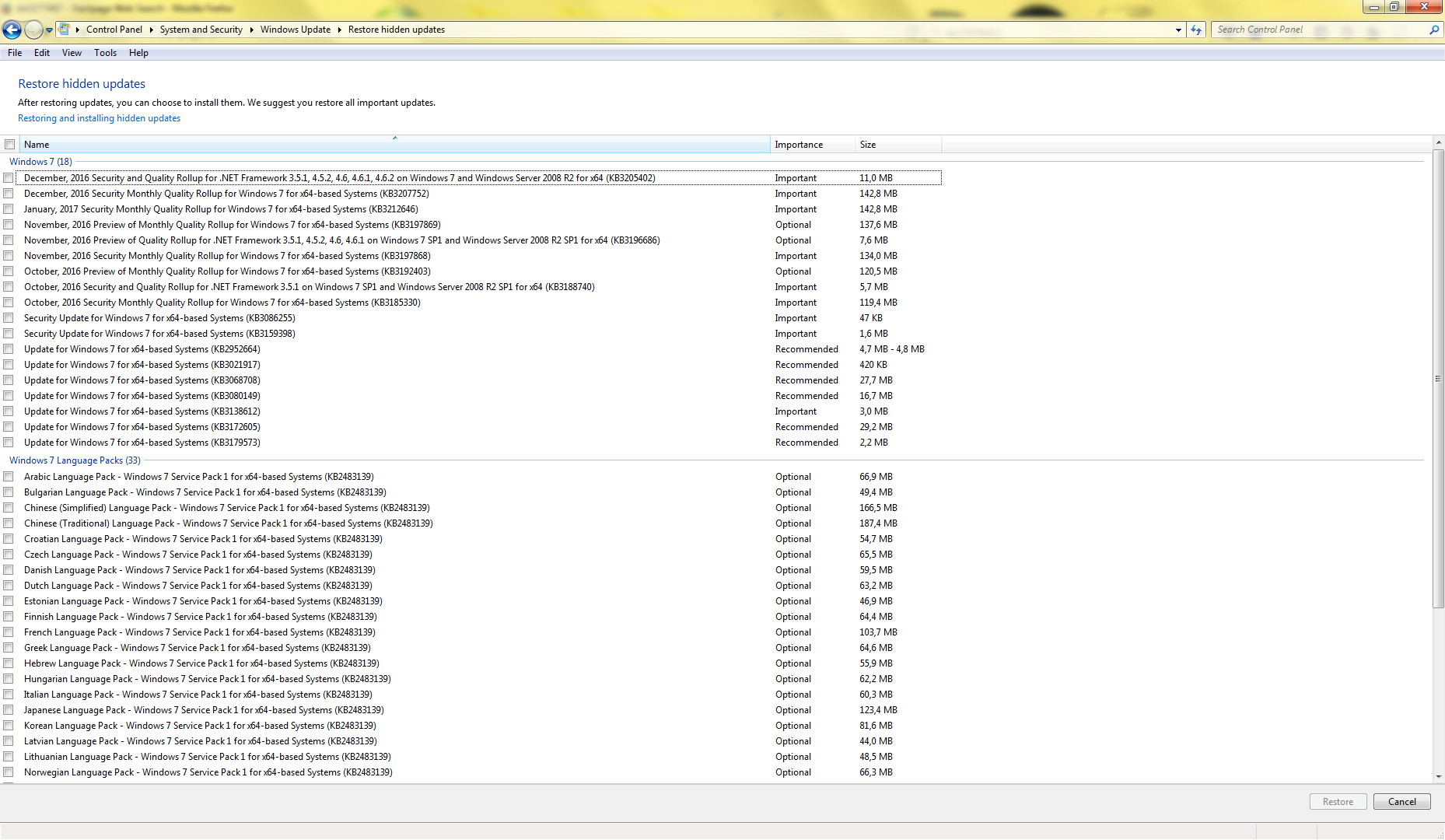
Task: Check the French Language Pack checkbox
Action: click(9, 632)
